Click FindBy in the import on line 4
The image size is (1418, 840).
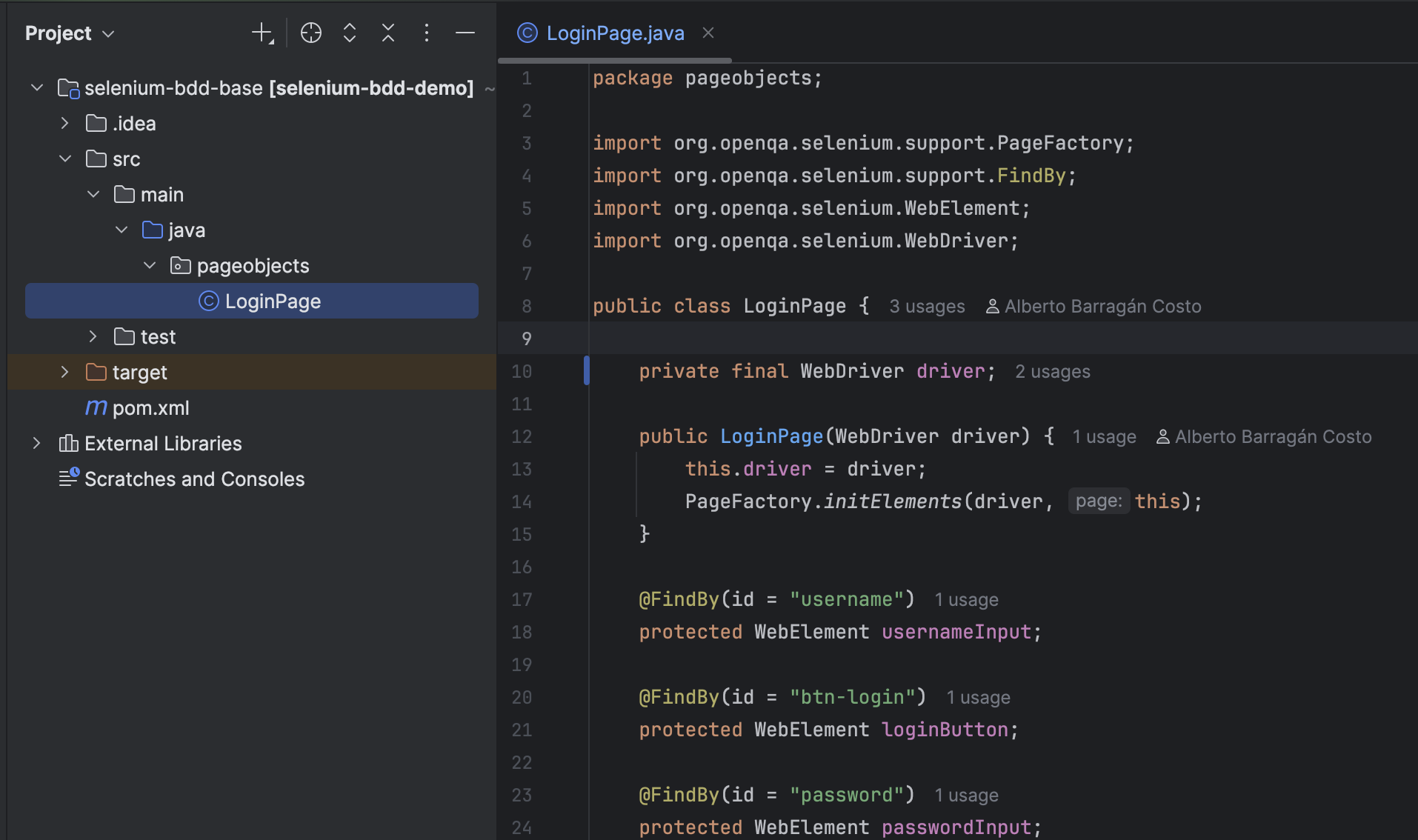(1031, 176)
